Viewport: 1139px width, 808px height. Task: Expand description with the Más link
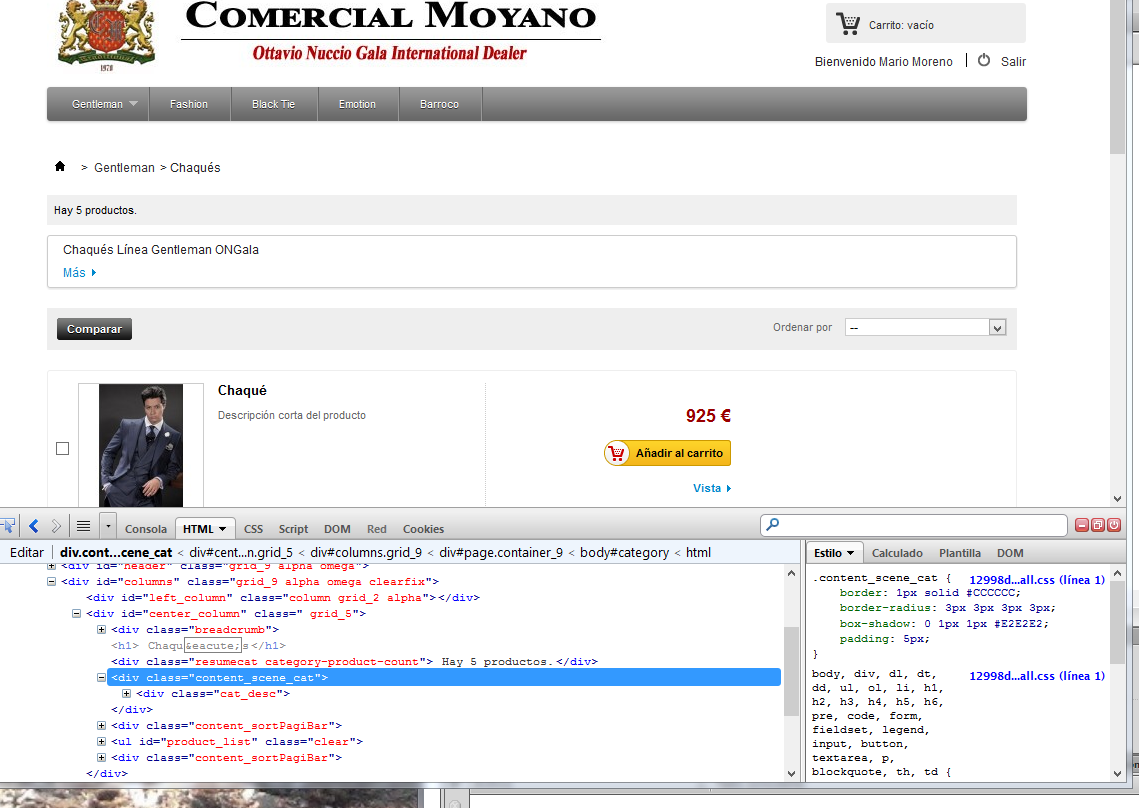pos(79,272)
